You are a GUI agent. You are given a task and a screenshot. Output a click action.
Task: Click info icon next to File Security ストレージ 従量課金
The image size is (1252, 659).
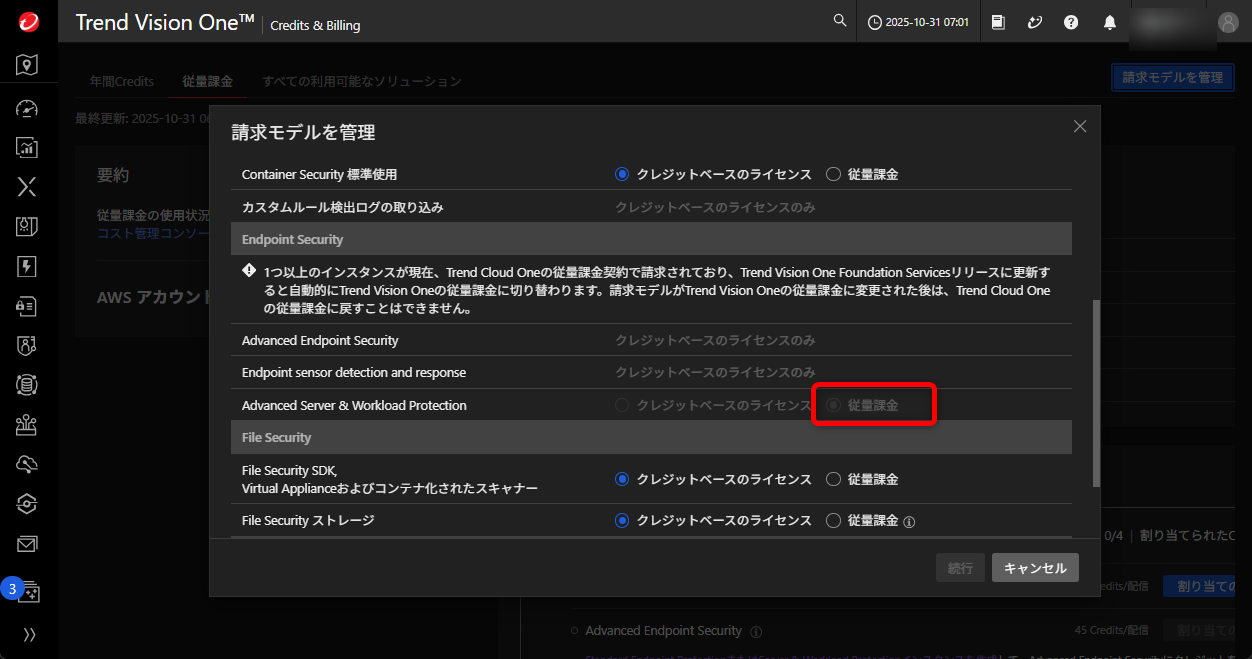point(910,521)
